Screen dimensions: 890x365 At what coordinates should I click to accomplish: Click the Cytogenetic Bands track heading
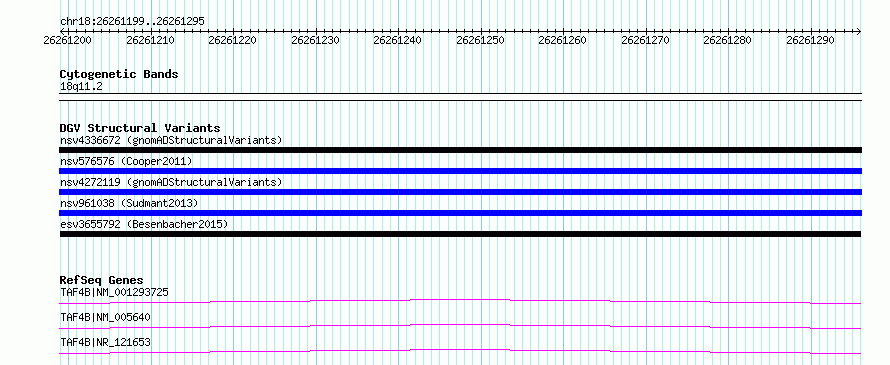point(119,74)
